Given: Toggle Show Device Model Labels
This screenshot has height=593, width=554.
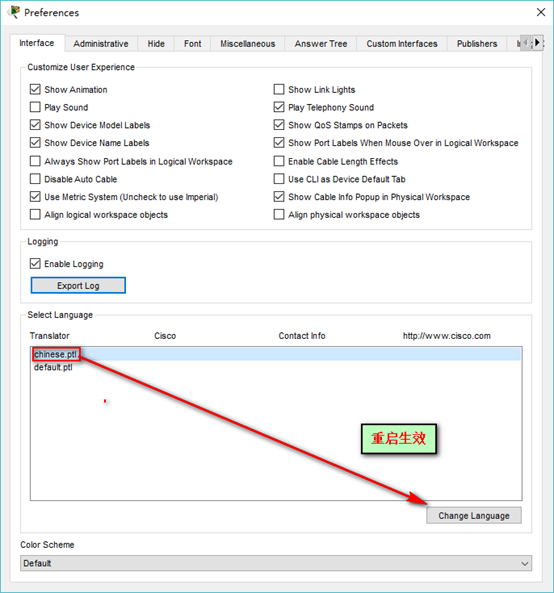Looking at the screenshot, I should pos(35,125).
